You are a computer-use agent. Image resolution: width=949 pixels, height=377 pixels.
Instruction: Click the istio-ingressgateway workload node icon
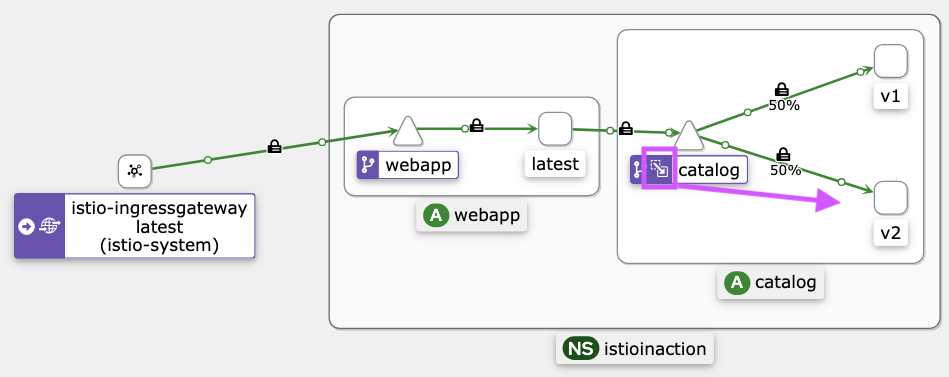(x=134, y=171)
